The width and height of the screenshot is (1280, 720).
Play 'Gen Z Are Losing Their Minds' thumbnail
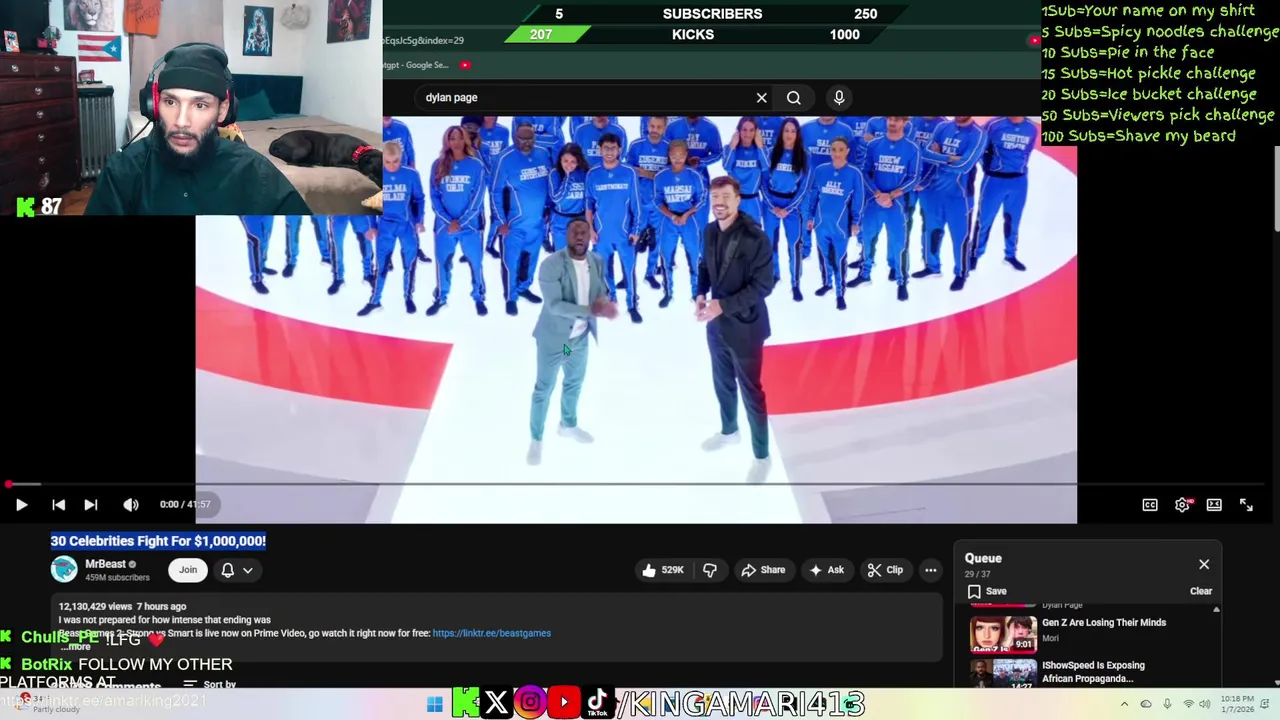pos(1003,634)
